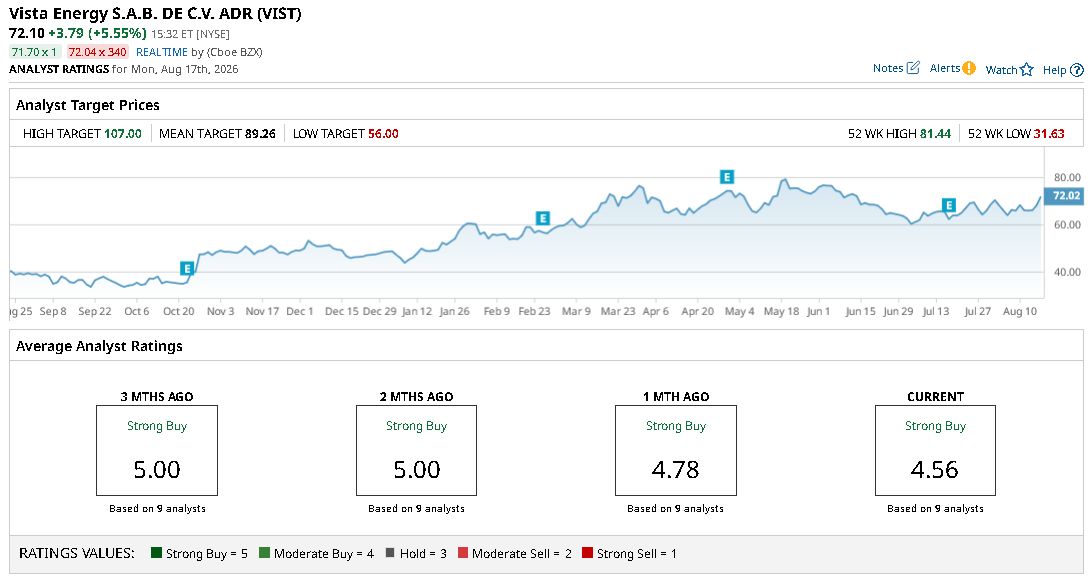The height and width of the screenshot is (587, 1091).
Task: Select the 1 MTH AGO 4.78 rating box
Action: pos(676,451)
